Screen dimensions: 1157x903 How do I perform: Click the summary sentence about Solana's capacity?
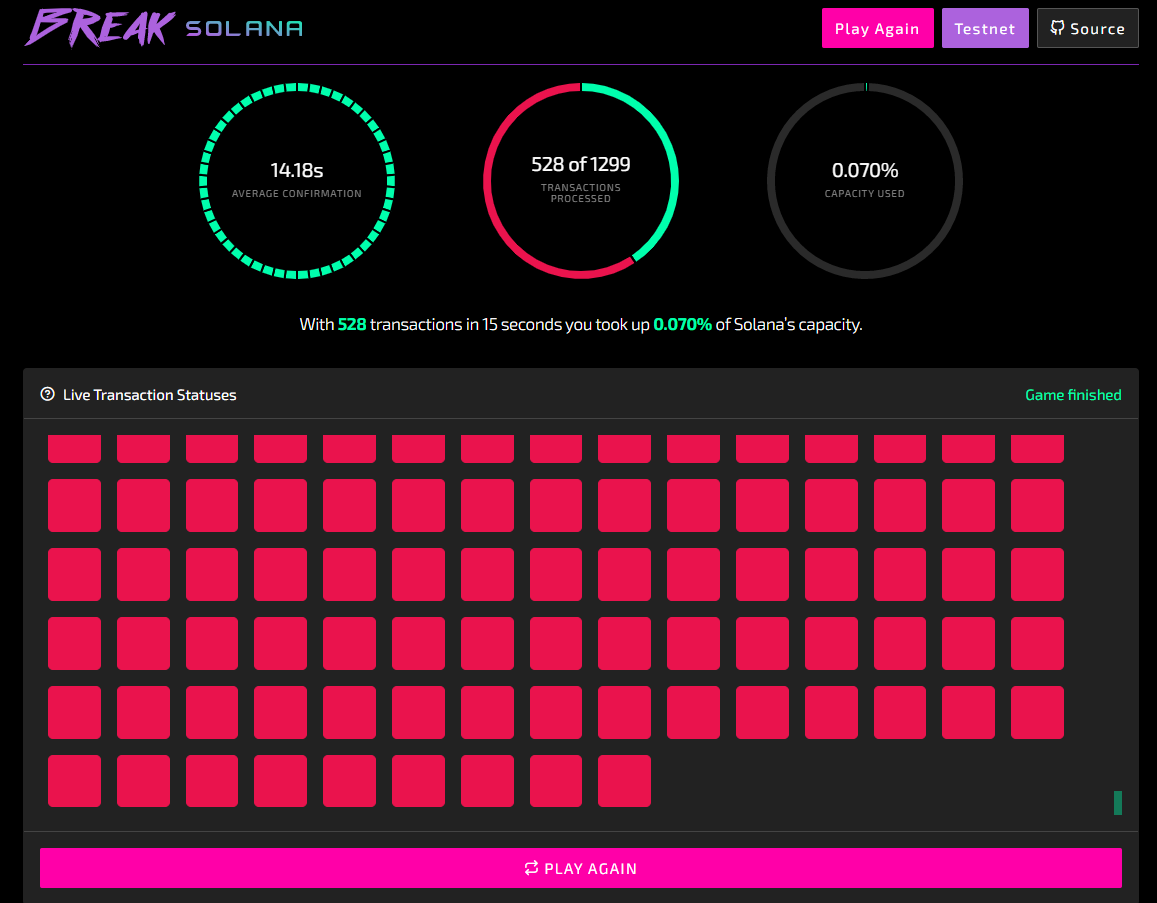pyautogui.click(x=581, y=325)
